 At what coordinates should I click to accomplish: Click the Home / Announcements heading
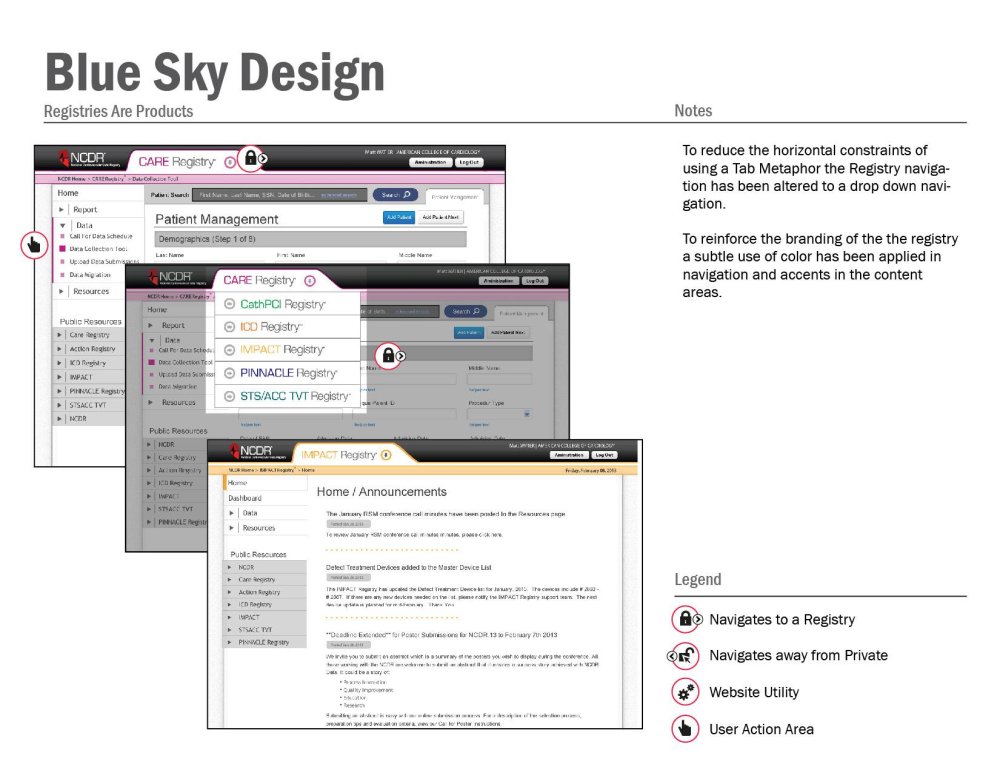click(x=381, y=492)
